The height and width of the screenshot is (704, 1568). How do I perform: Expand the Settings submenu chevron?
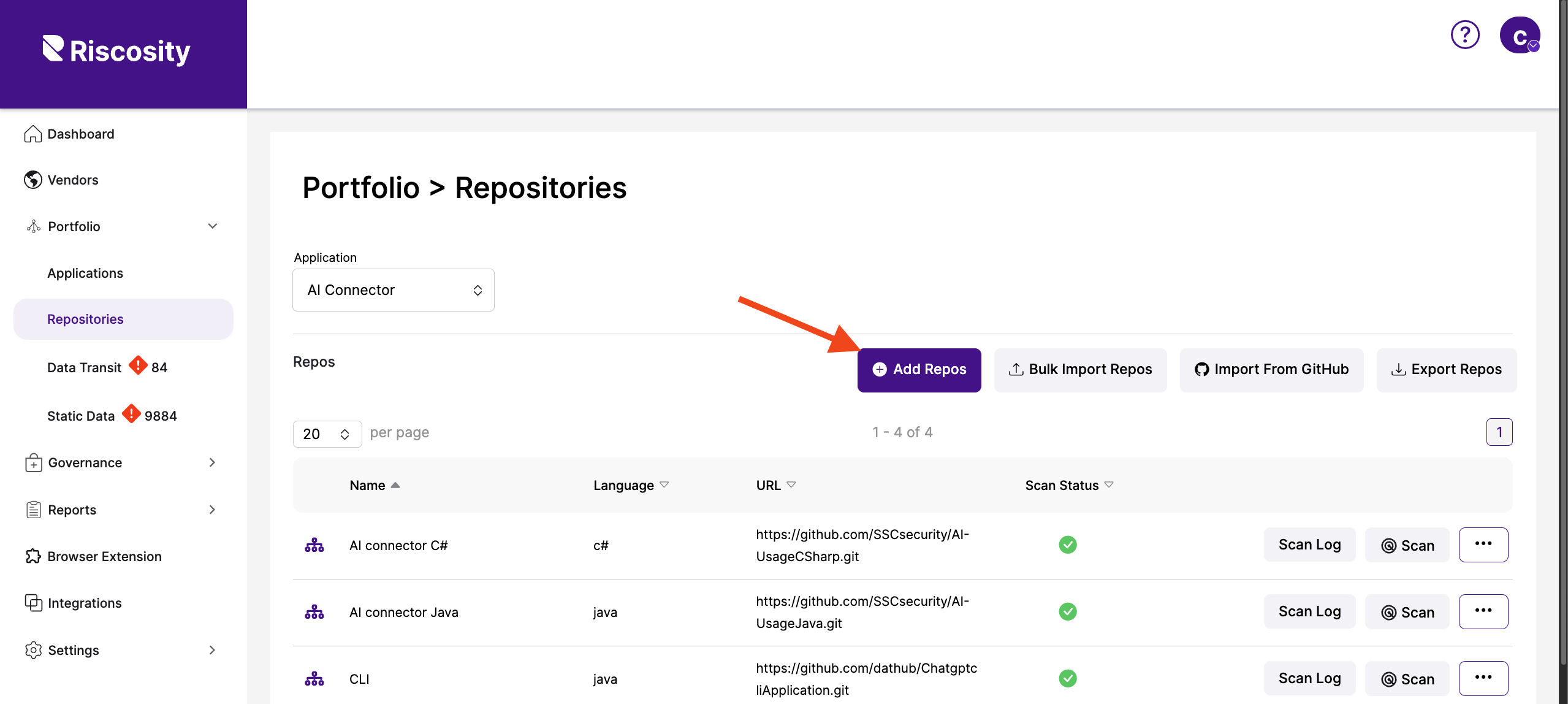(212, 650)
